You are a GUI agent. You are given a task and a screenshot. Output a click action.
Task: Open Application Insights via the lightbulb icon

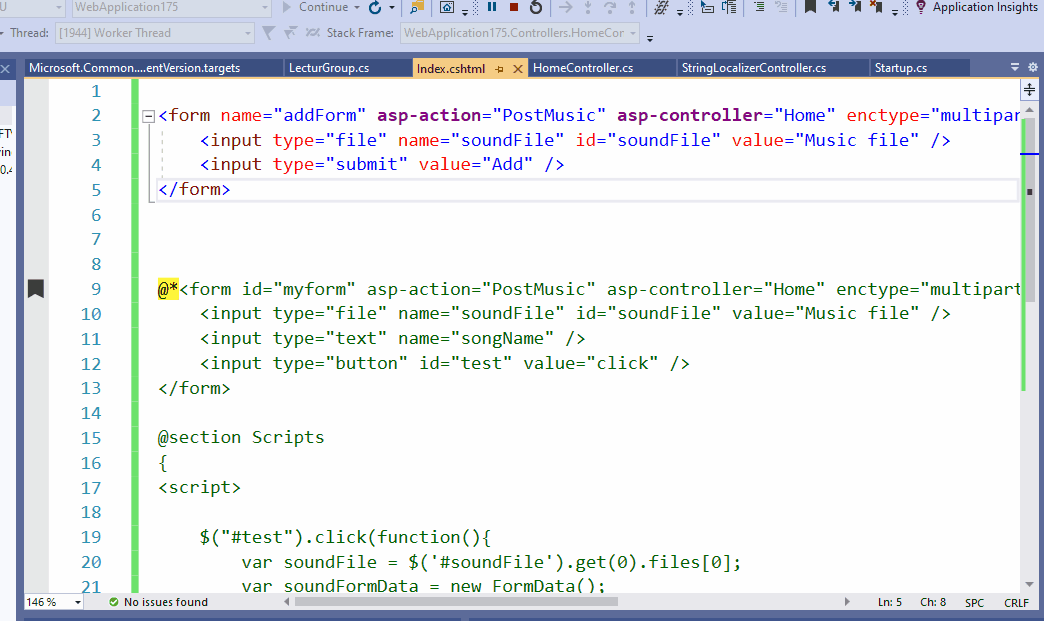point(921,9)
